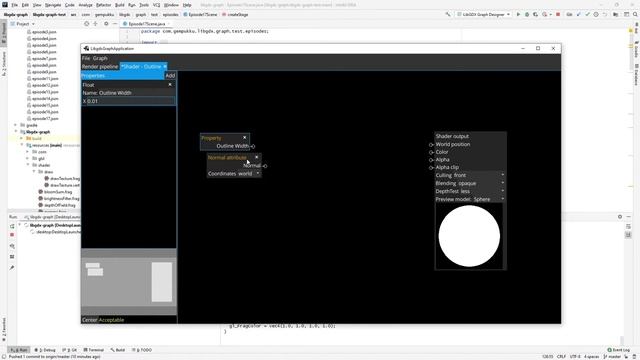Click the Run with Coverage icon
Image resolution: width=640 pixels, height=360 pixels.
536,14
